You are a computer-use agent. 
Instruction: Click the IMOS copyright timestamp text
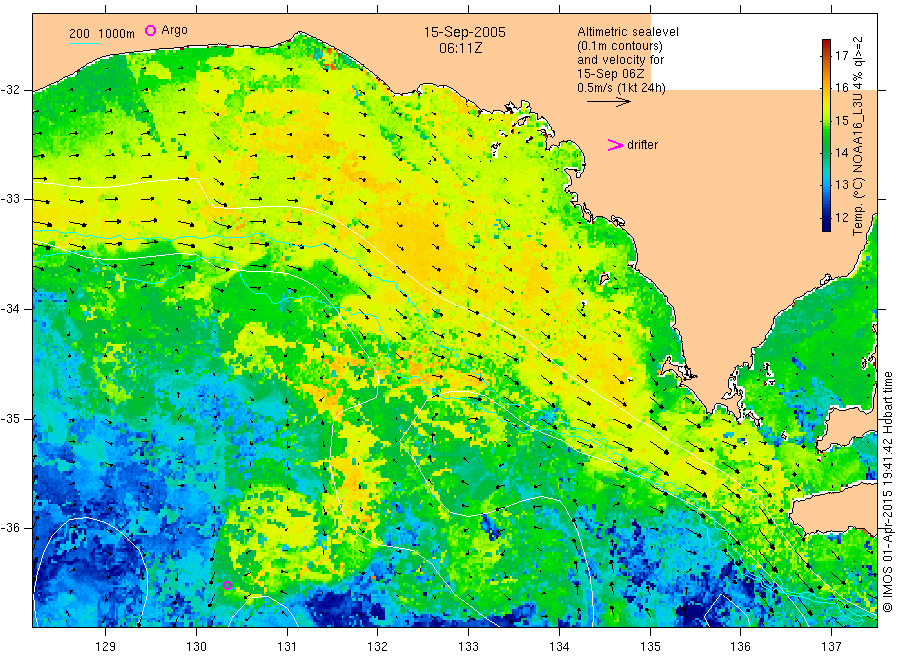[x=887, y=491]
